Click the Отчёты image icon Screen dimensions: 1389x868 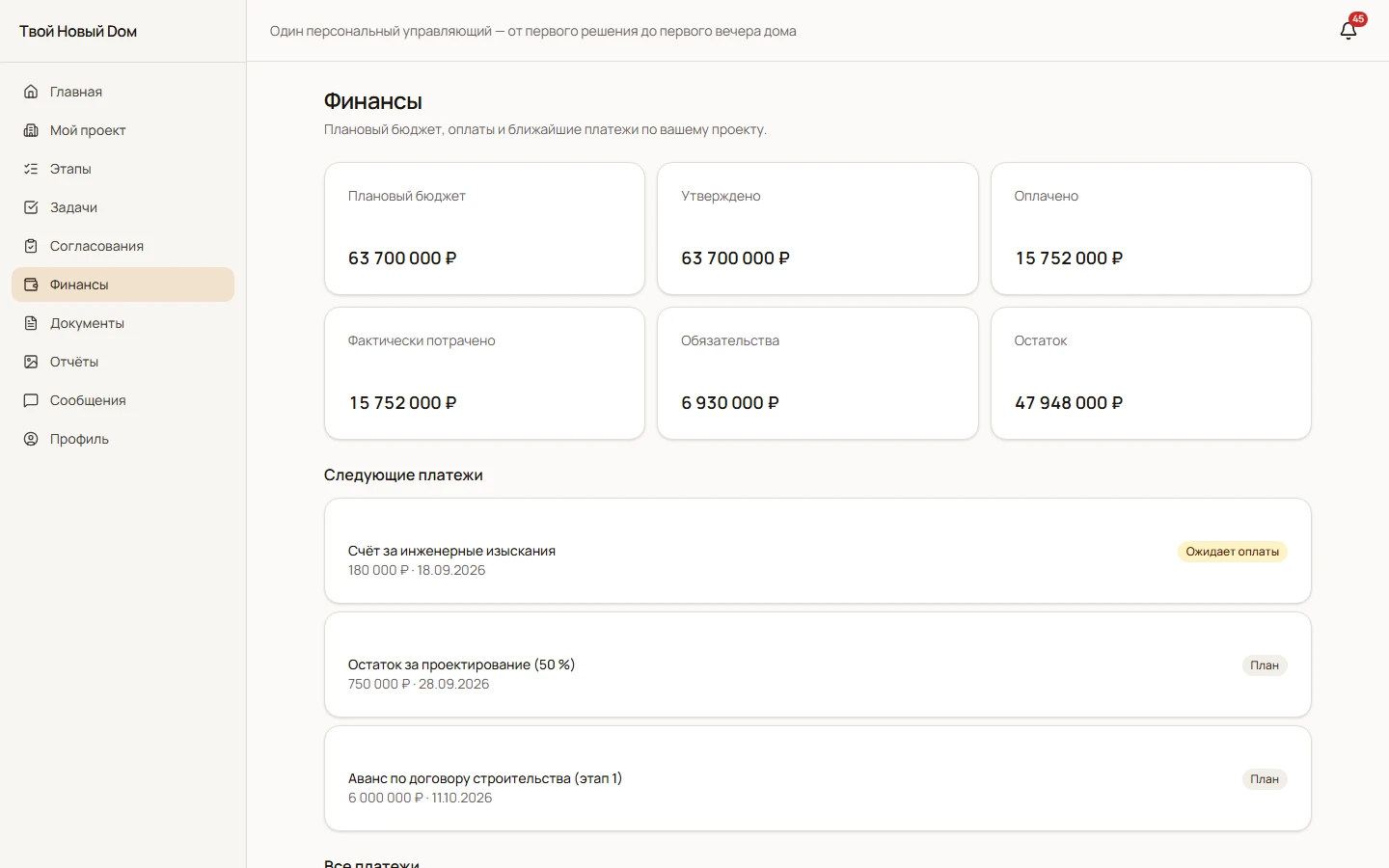31,362
